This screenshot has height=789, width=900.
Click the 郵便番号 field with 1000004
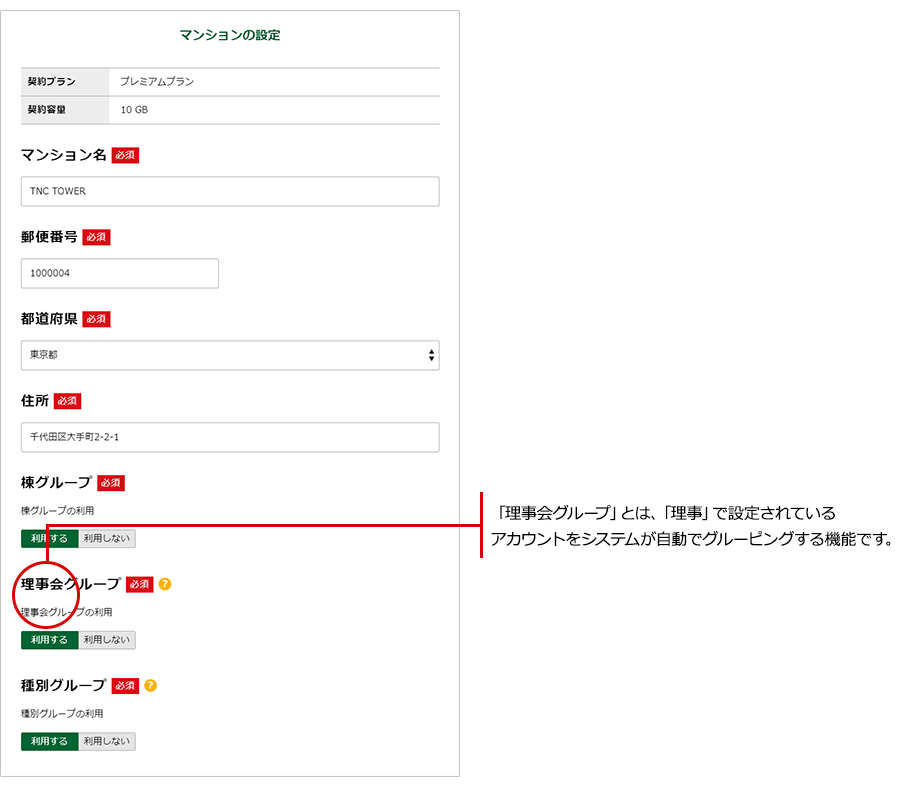tap(120, 273)
